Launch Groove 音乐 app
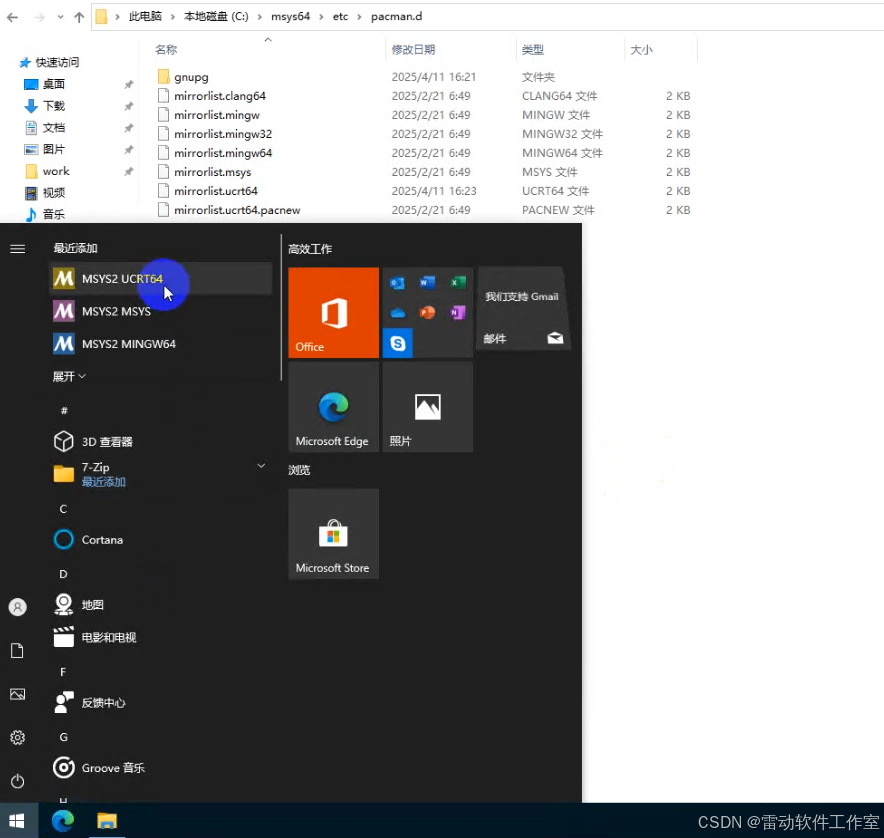The width and height of the screenshot is (884, 838). tap(161, 768)
